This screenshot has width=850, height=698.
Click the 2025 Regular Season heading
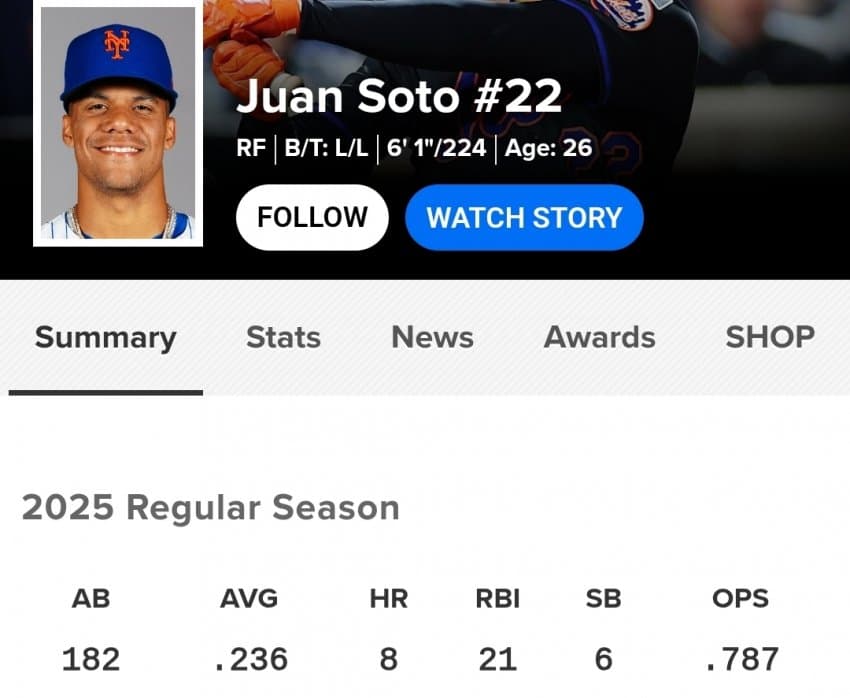[x=210, y=508]
